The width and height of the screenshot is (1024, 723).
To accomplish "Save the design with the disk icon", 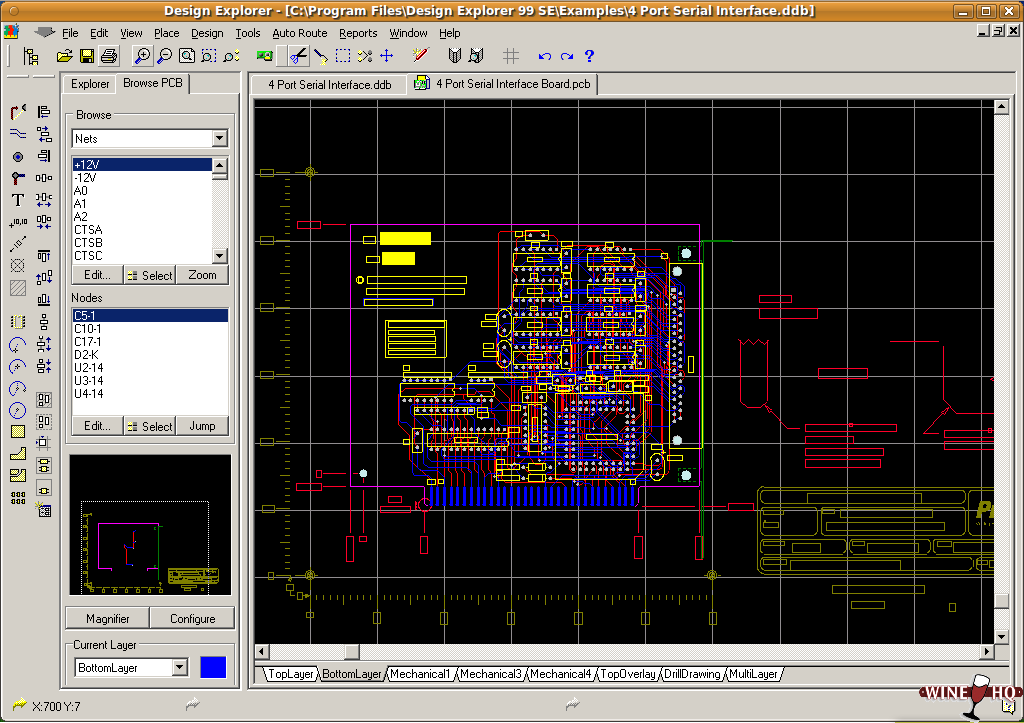I will [85, 56].
